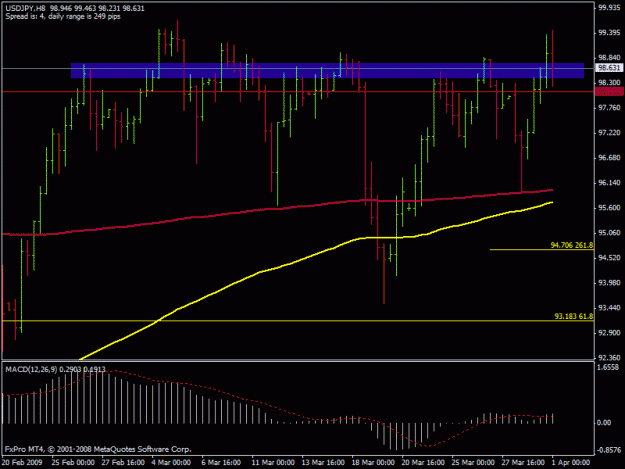Select the 94.706 261.8 Fibonacci label

(x=572, y=245)
